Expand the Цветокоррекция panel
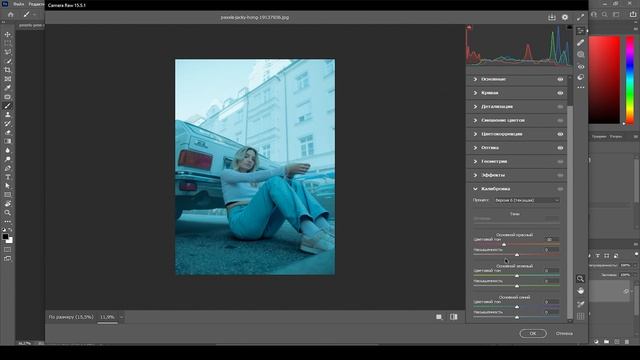Viewport: 640px width, 360px height. click(475, 134)
